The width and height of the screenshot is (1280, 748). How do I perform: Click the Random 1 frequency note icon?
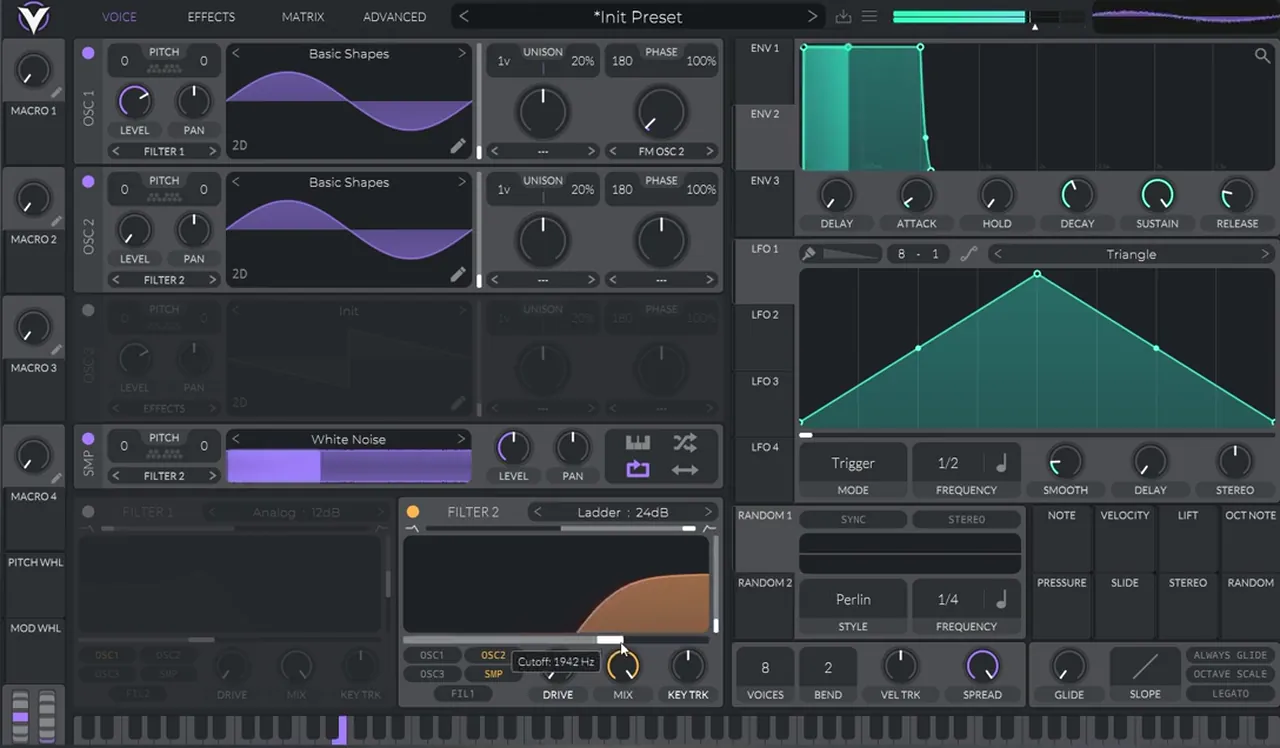pyautogui.click(x=1001, y=599)
